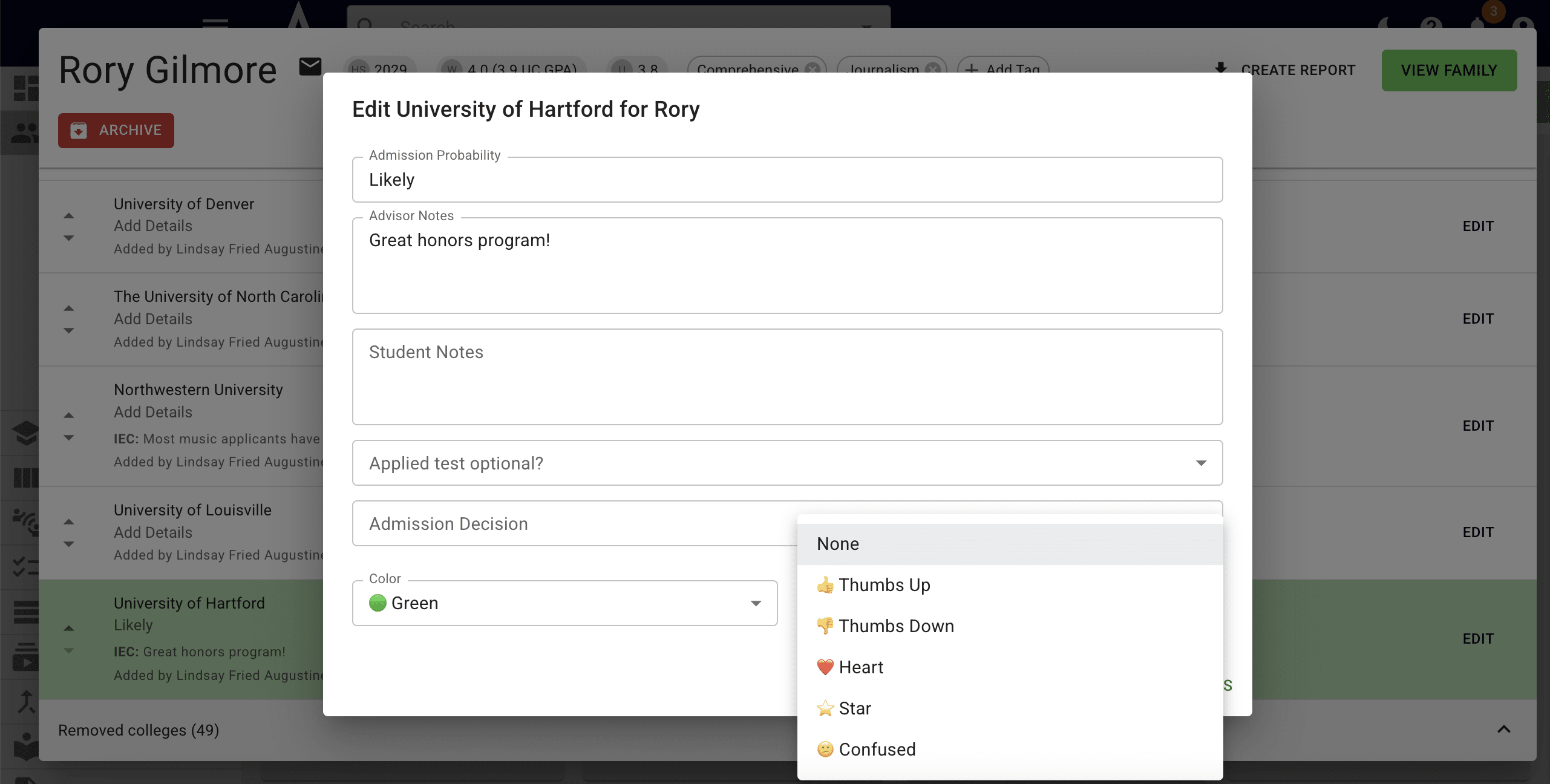Viewport: 1550px width, 784px height.
Task: Remove the Journalism tag
Action: 934,69
